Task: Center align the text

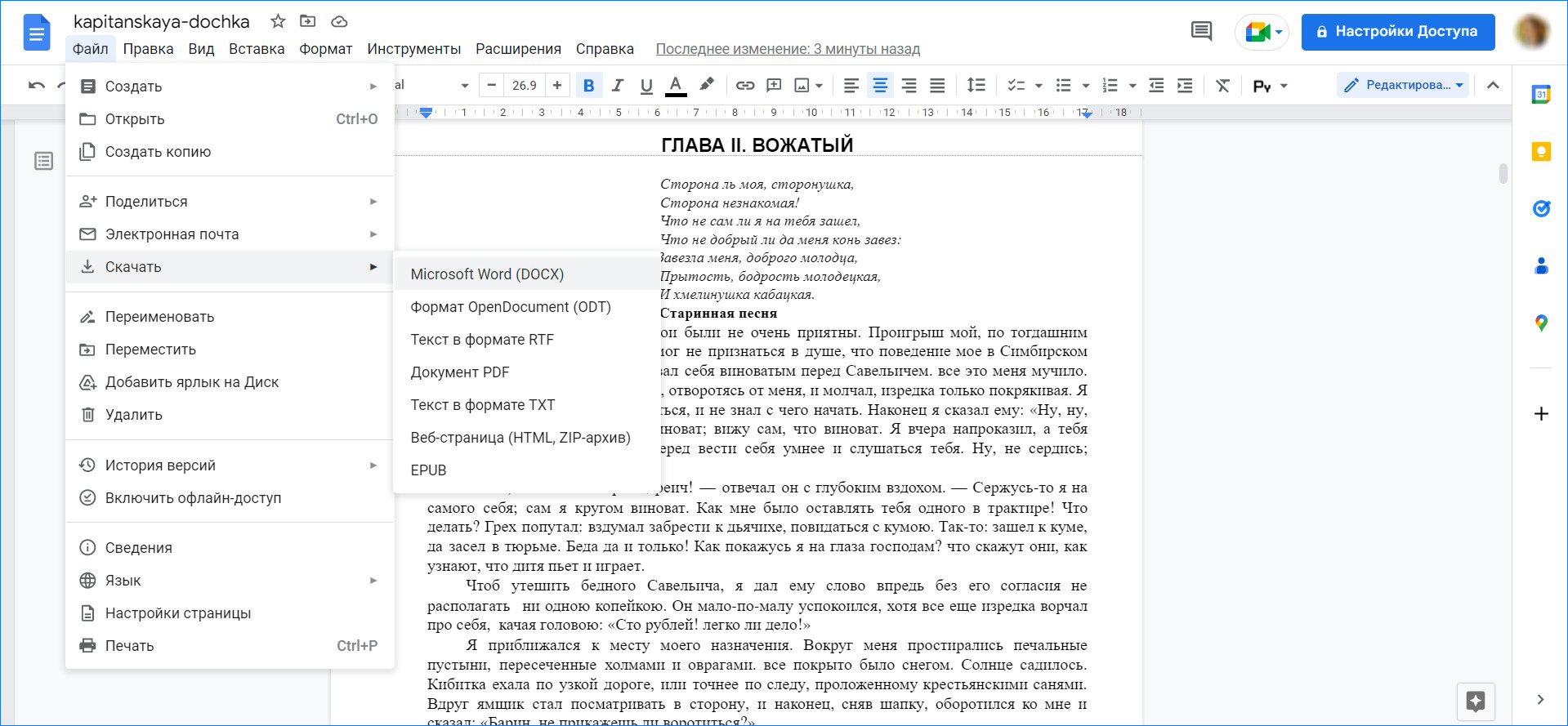Action: click(880, 85)
